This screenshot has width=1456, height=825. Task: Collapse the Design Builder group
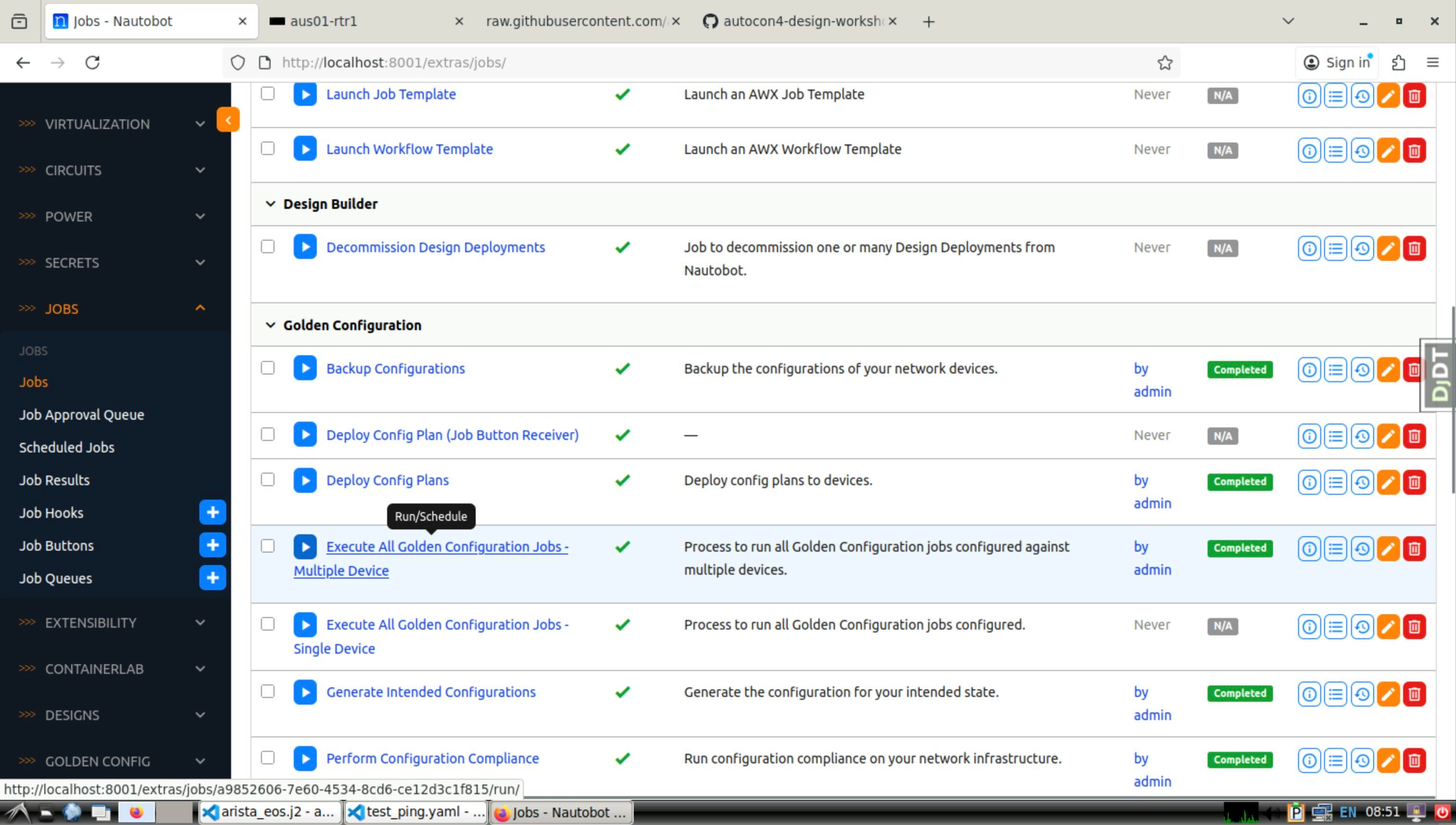[x=270, y=204]
